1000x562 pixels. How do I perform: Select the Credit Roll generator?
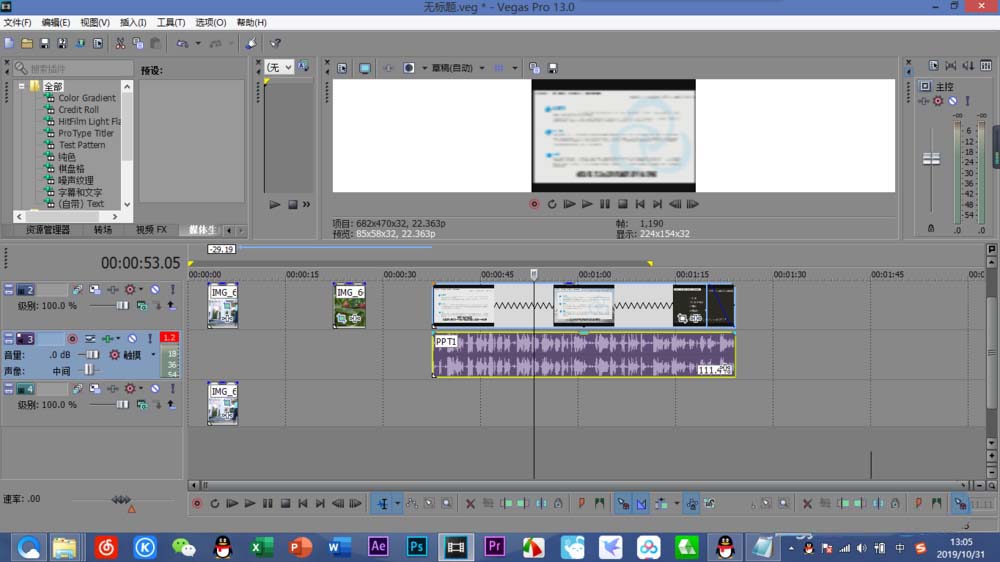[x=78, y=110]
